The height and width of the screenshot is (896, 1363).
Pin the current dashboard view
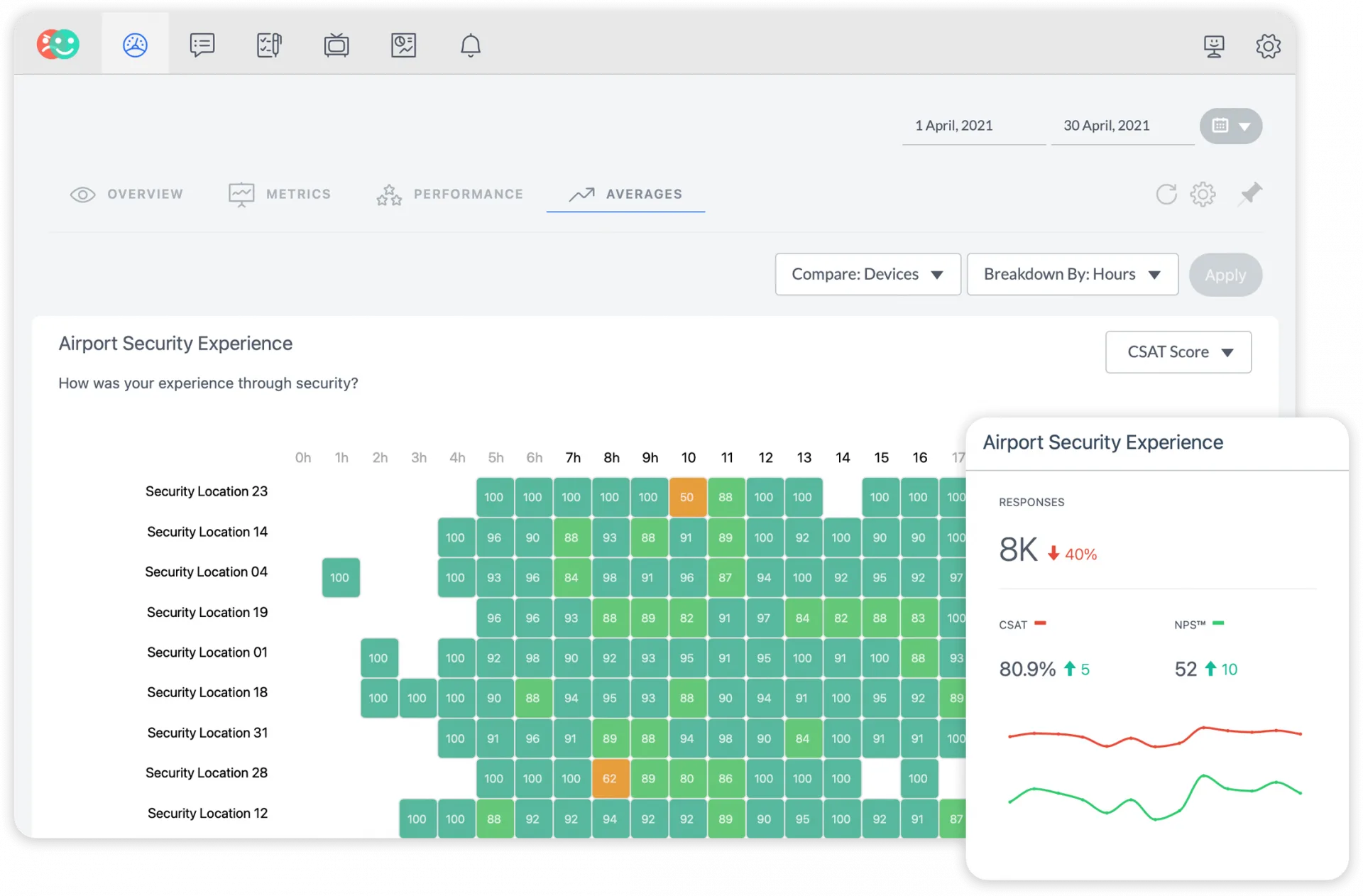1250,193
